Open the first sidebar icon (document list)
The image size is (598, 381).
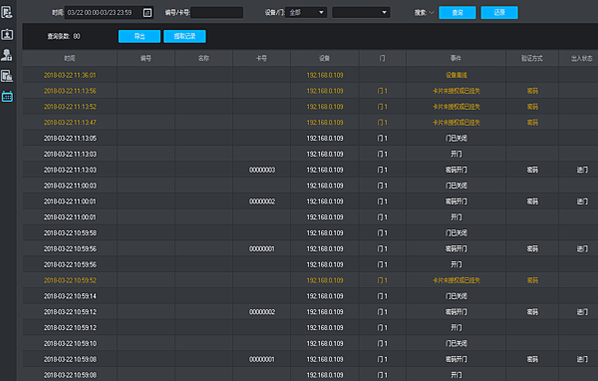7,13
